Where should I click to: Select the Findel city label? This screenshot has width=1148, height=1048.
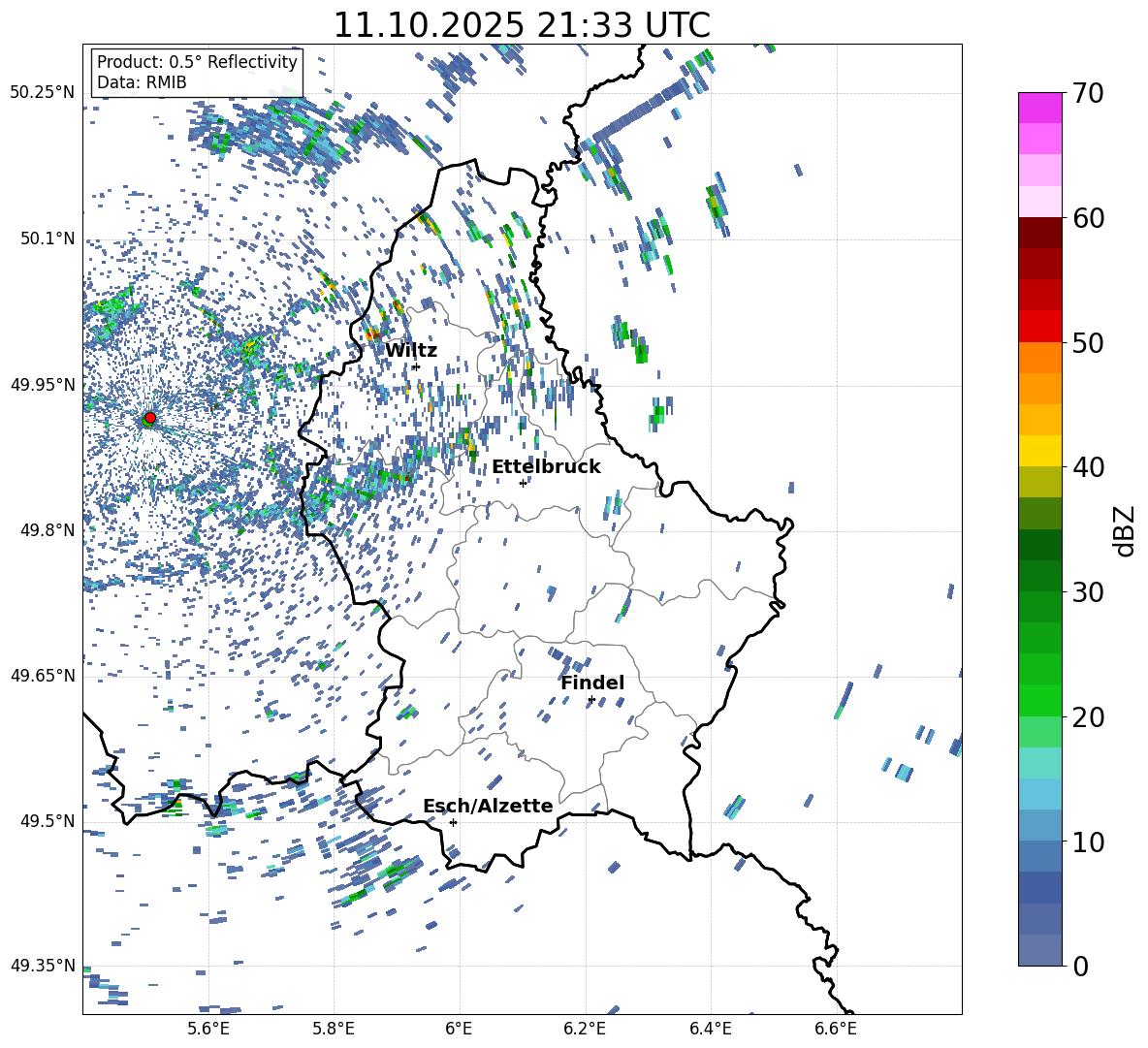click(592, 683)
